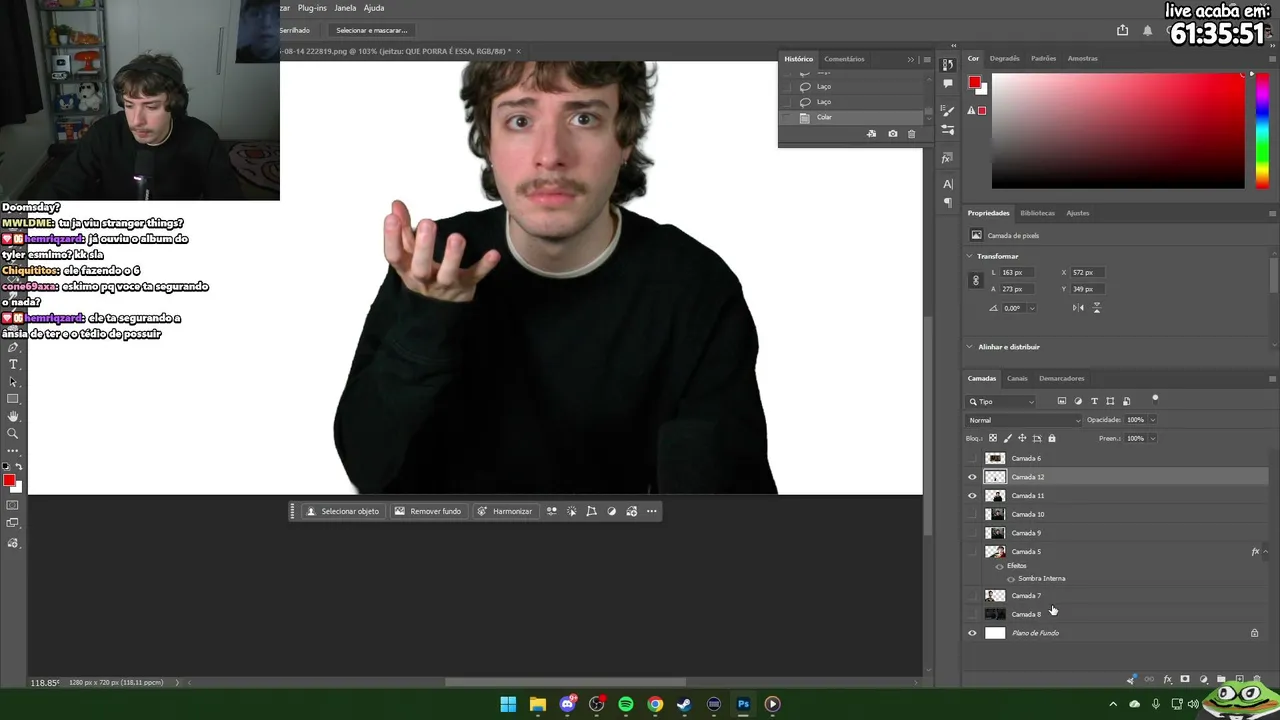Toggle Sombra Interna effect visibility
Viewport: 1280px width, 720px height.
click(x=1011, y=579)
